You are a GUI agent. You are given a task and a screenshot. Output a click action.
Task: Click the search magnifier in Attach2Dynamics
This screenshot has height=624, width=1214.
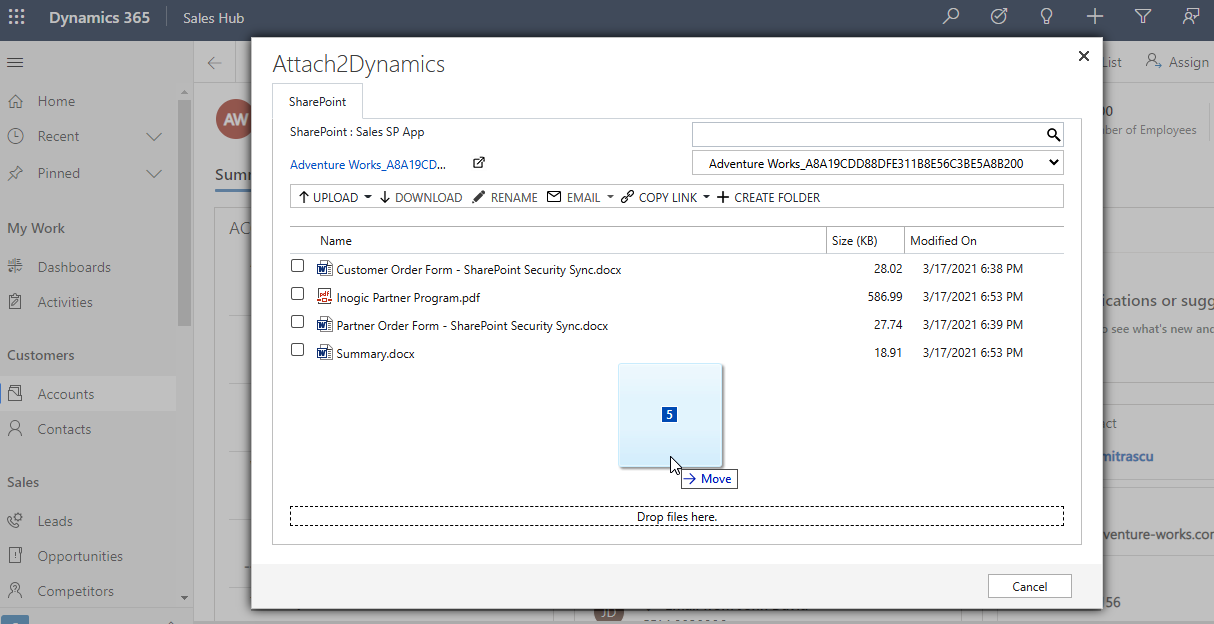pyautogui.click(x=1053, y=135)
